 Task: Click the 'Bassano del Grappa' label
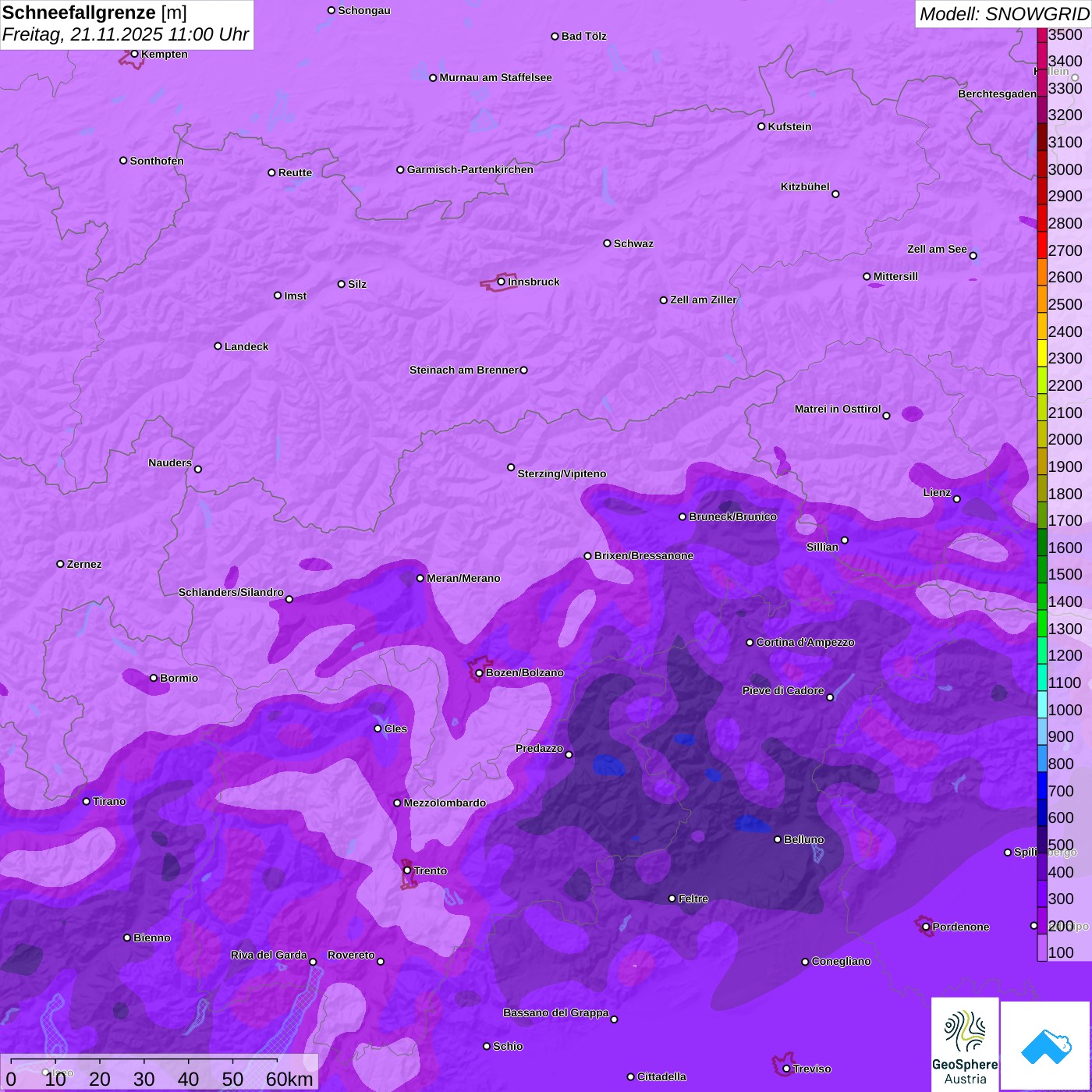pyautogui.click(x=555, y=1012)
